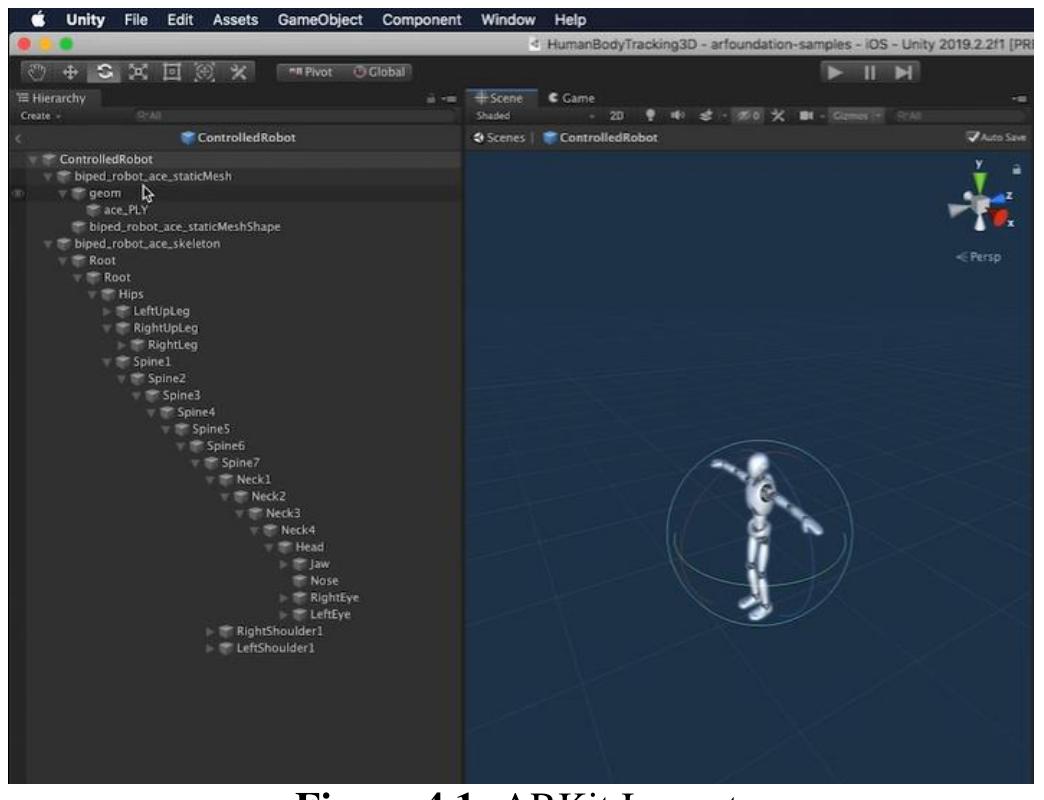Select the Move tool
Viewport: 1044px width, 800px height.
(x=71, y=72)
